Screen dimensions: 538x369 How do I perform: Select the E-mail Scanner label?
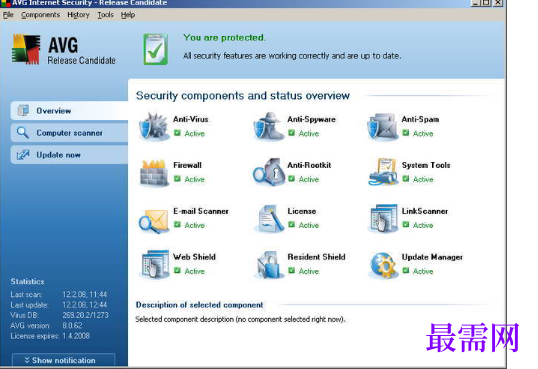pyautogui.click(x=201, y=211)
